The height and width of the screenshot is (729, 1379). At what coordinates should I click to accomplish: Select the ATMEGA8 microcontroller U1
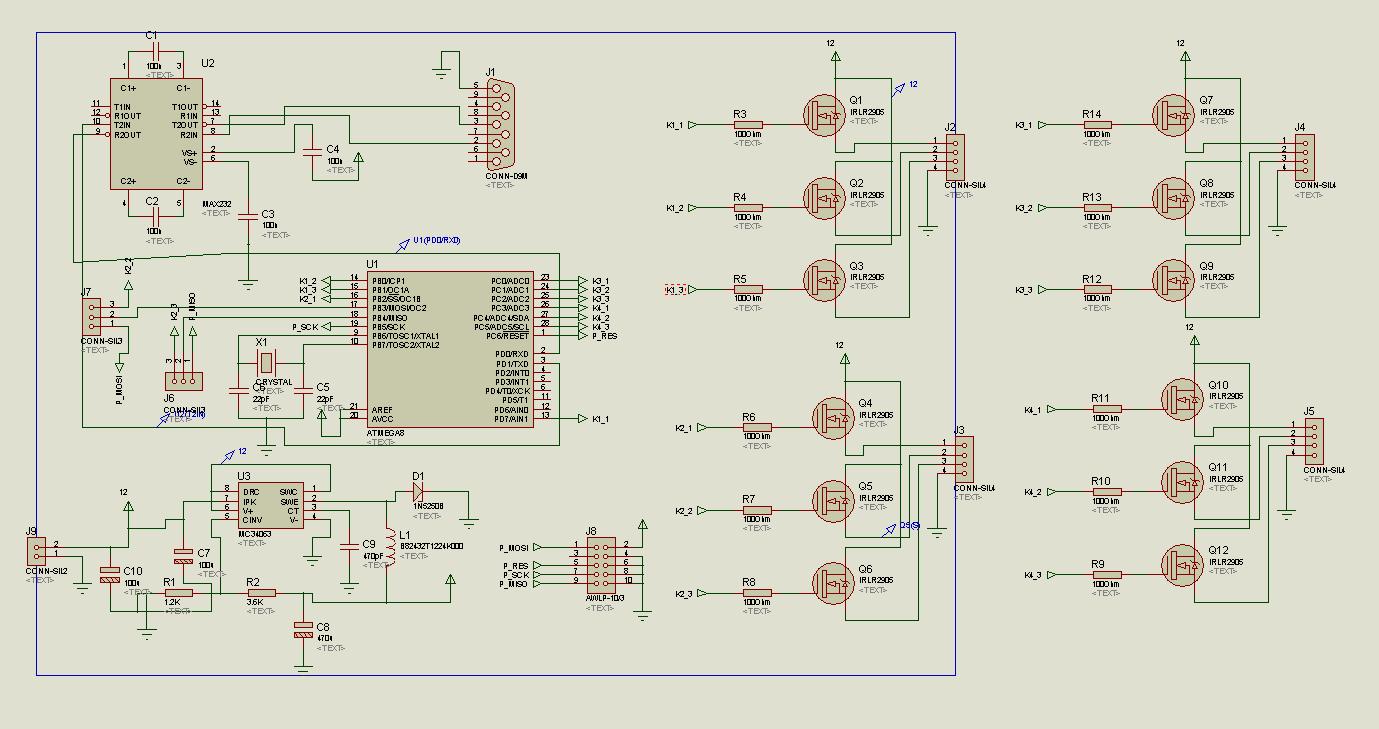[452, 350]
